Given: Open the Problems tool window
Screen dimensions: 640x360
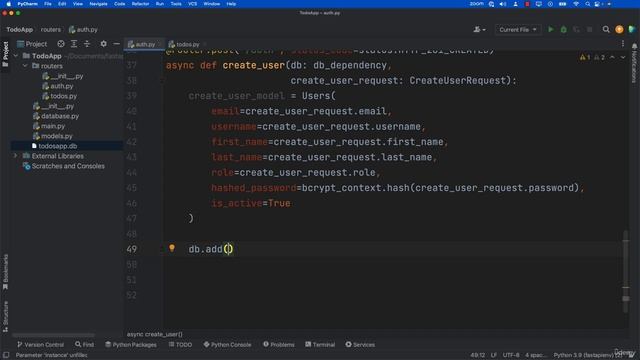Looking at the screenshot, I should (278, 344).
